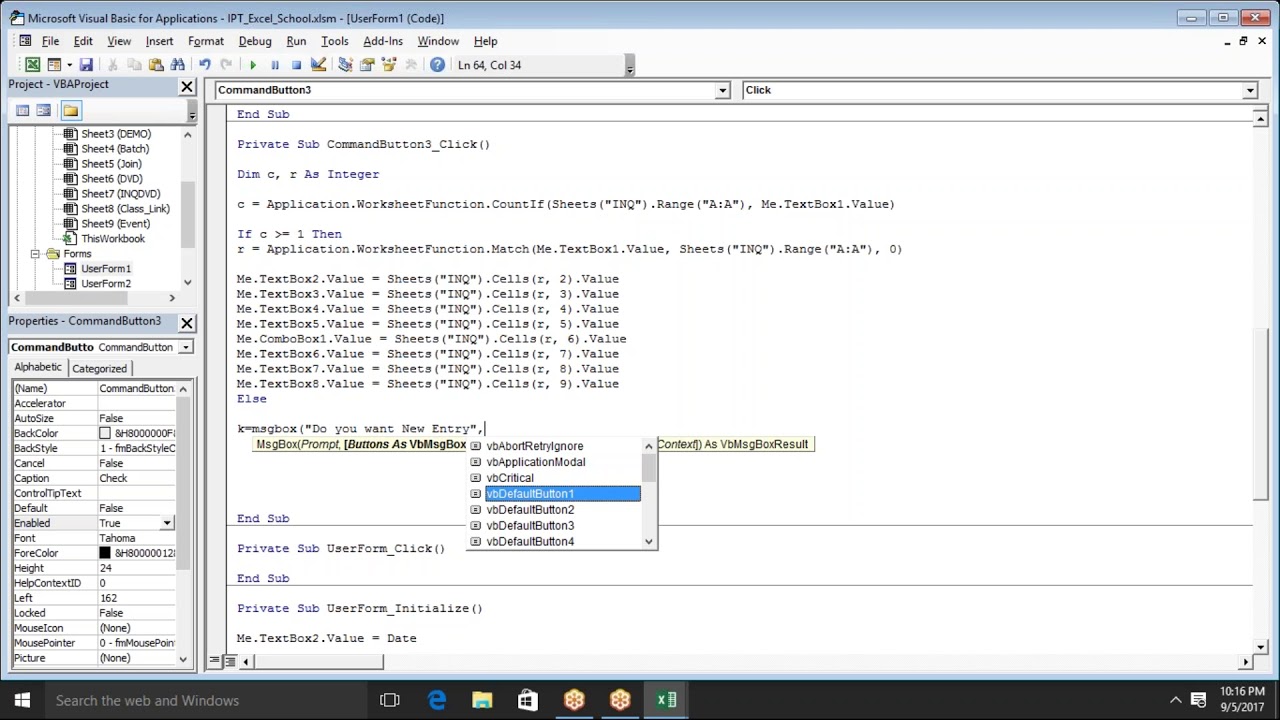Screen dimensions: 1280x720
Task: Close the Properties panel
Action: click(187, 323)
